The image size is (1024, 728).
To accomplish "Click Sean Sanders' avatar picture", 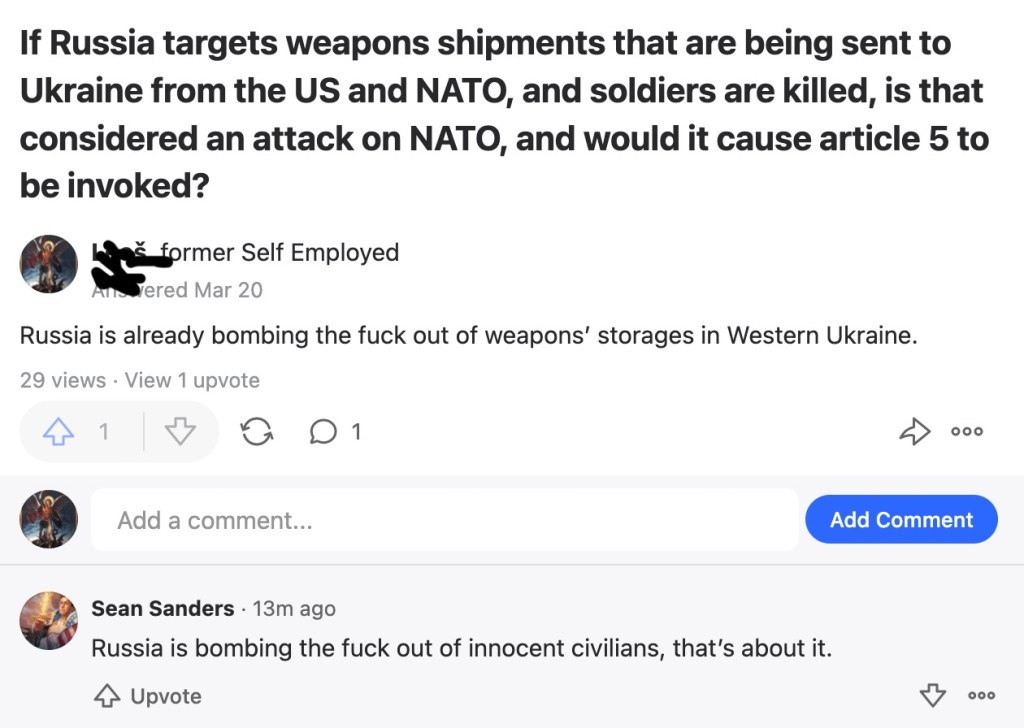I will [48, 620].
